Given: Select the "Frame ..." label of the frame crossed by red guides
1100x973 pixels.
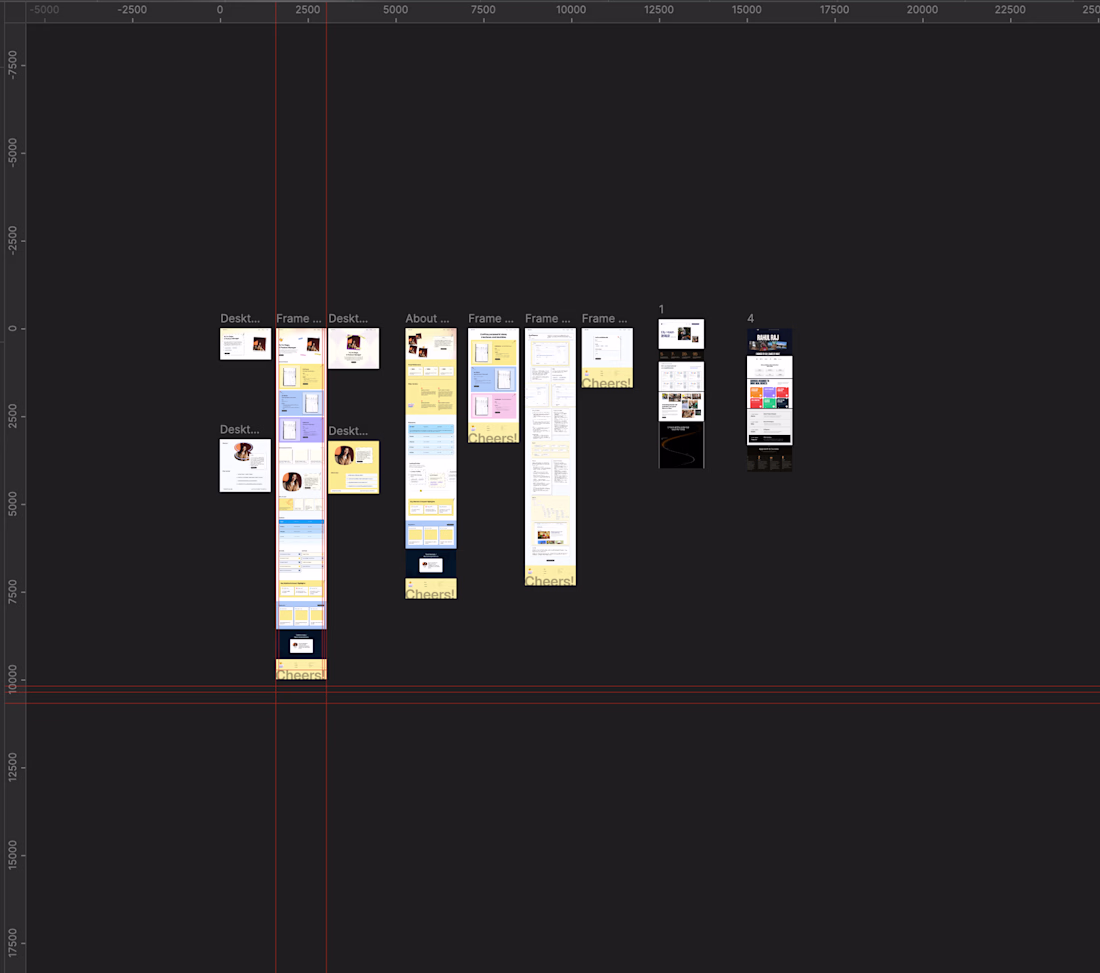Looking at the screenshot, I should click(299, 318).
